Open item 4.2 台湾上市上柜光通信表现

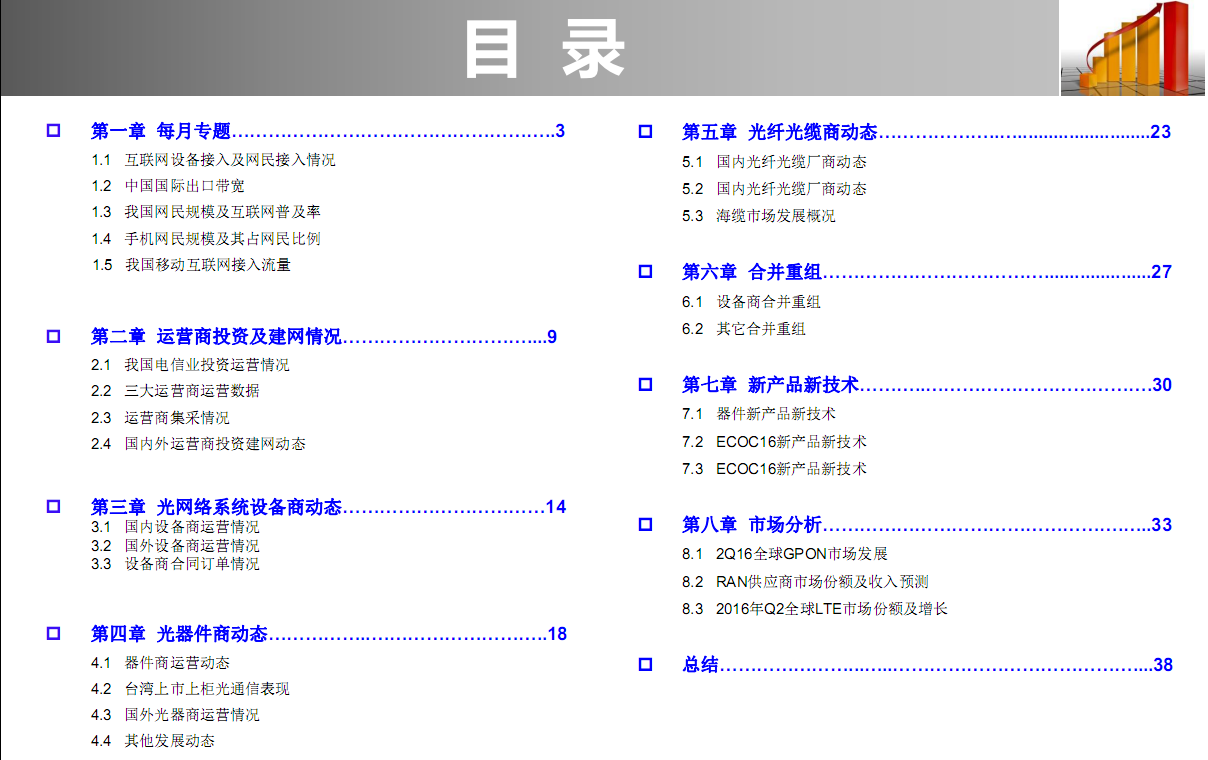(x=206, y=689)
